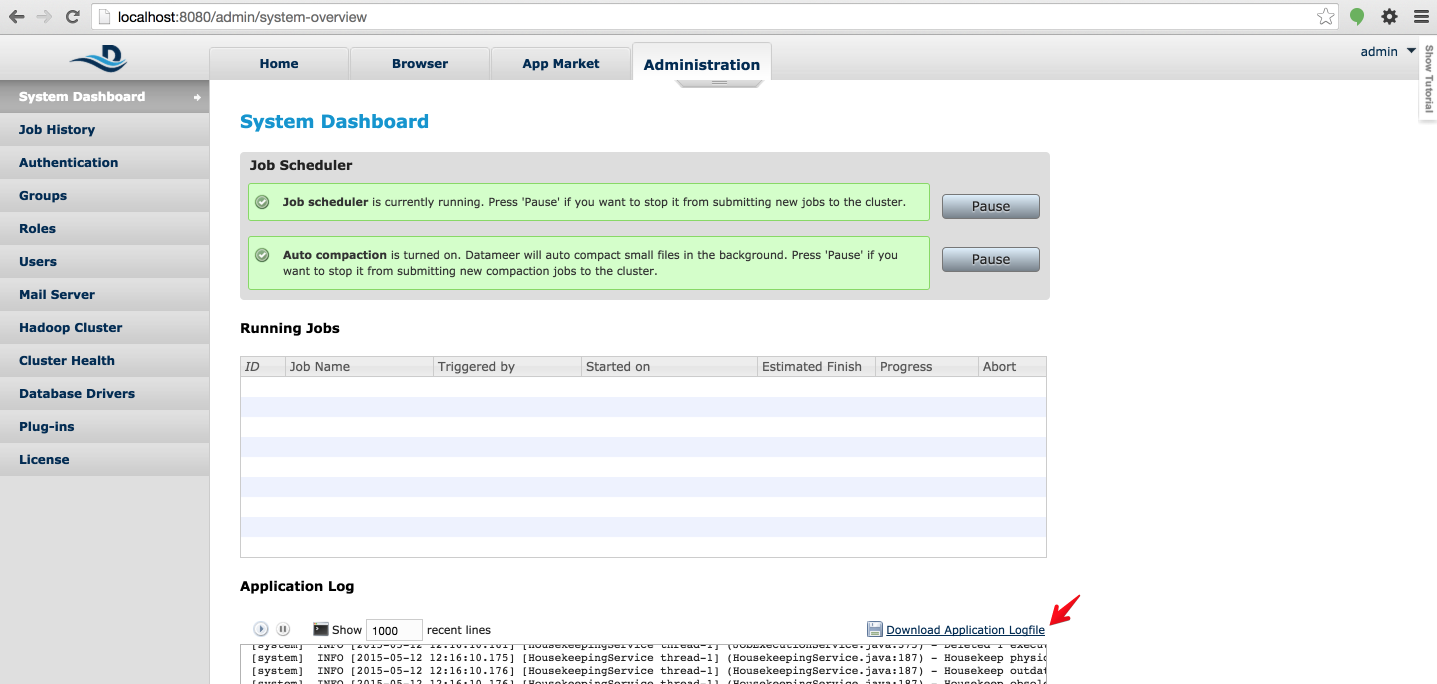This screenshot has width=1437, height=684.
Task: Select the Administration tab
Action: tap(702, 63)
